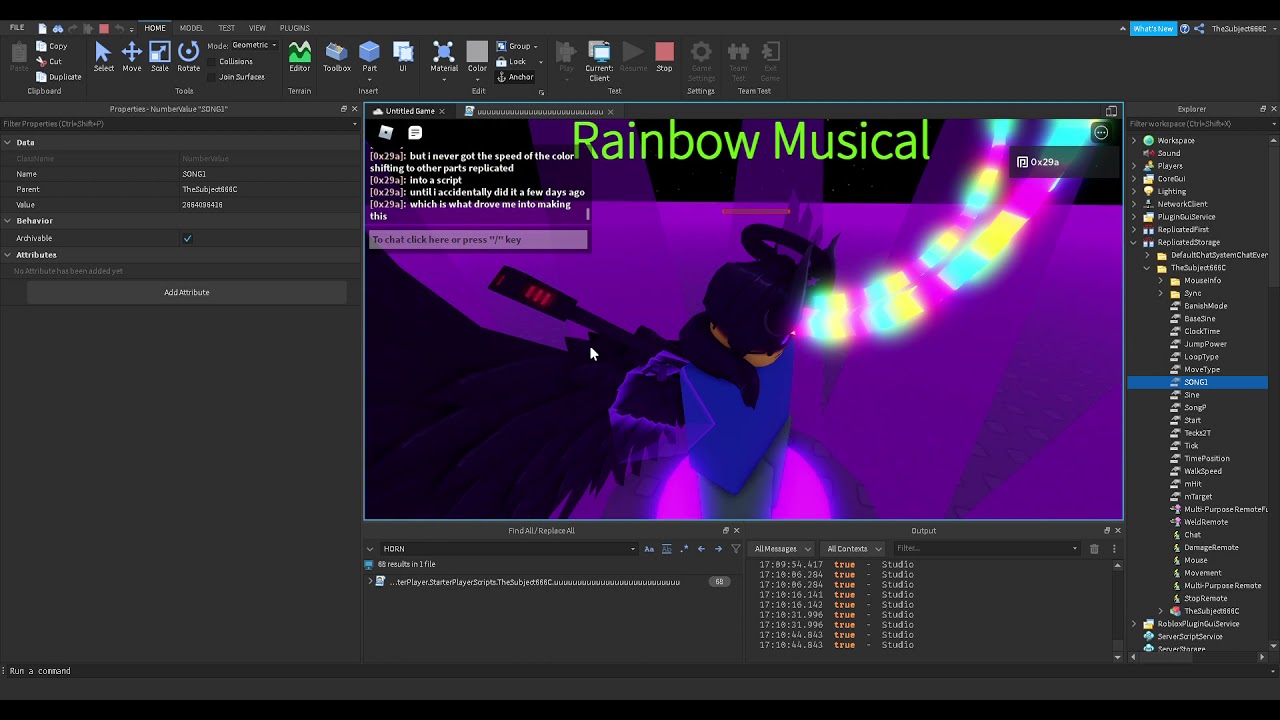1280x720 pixels.
Task: Collapse the Attributes section
Action: coord(7,255)
